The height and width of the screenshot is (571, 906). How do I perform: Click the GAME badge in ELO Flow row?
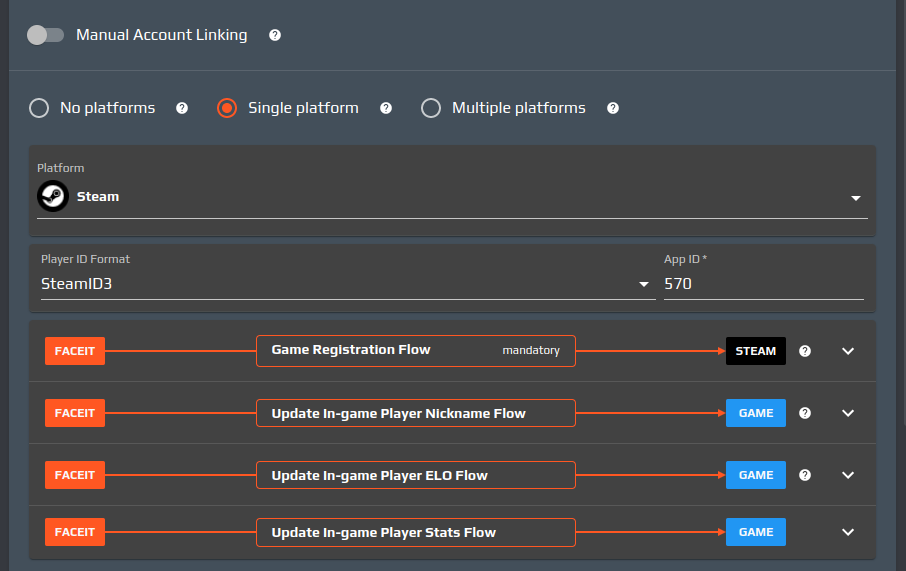click(x=755, y=475)
